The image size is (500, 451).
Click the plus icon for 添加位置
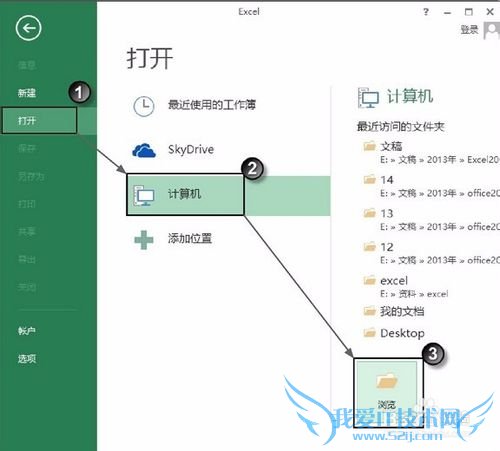point(144,240)
